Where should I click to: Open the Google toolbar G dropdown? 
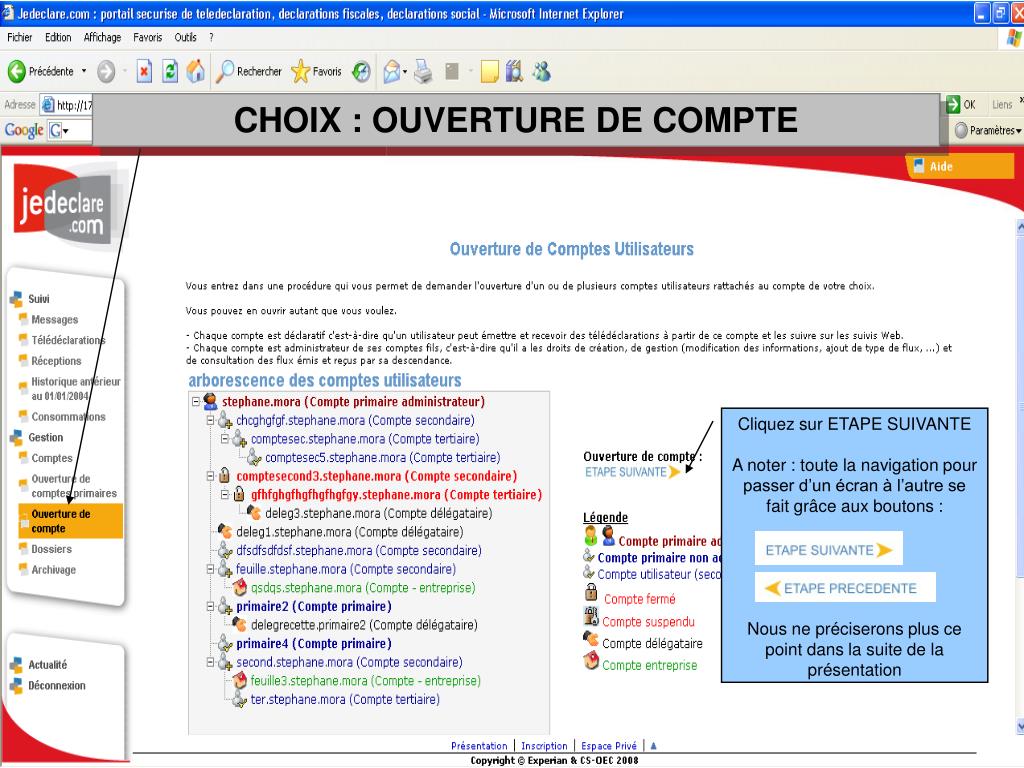point(59,131)
